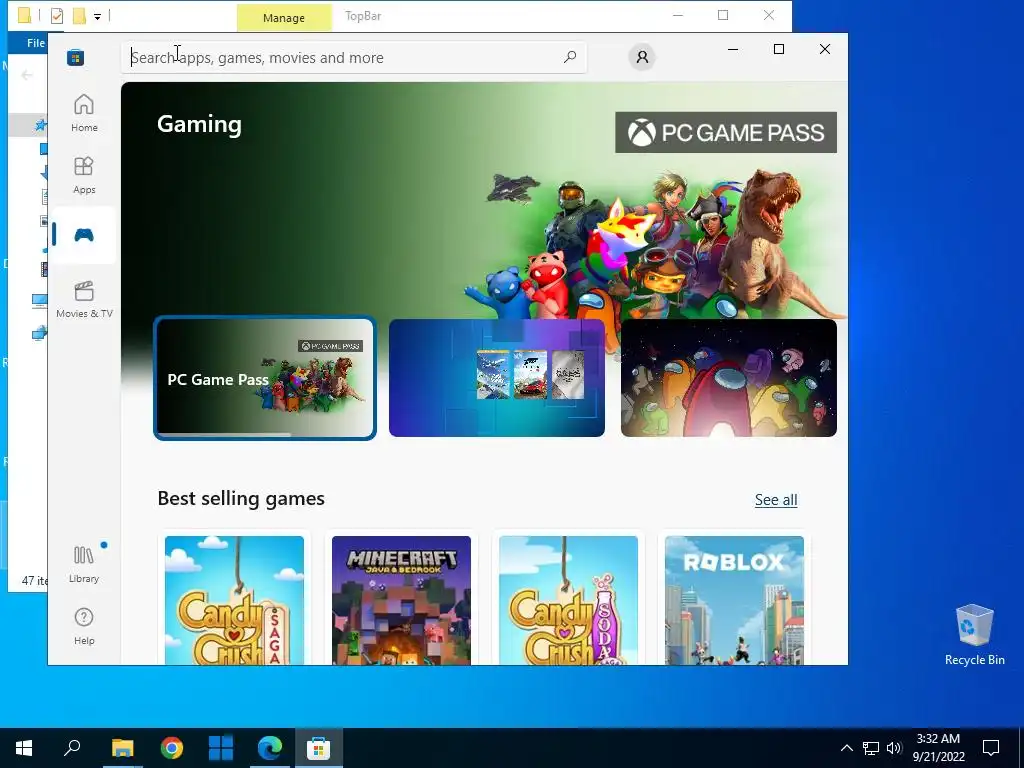Screen dimensions: 1024x768
Task: Minimize the Microsoft Store window
Action: 733,49
